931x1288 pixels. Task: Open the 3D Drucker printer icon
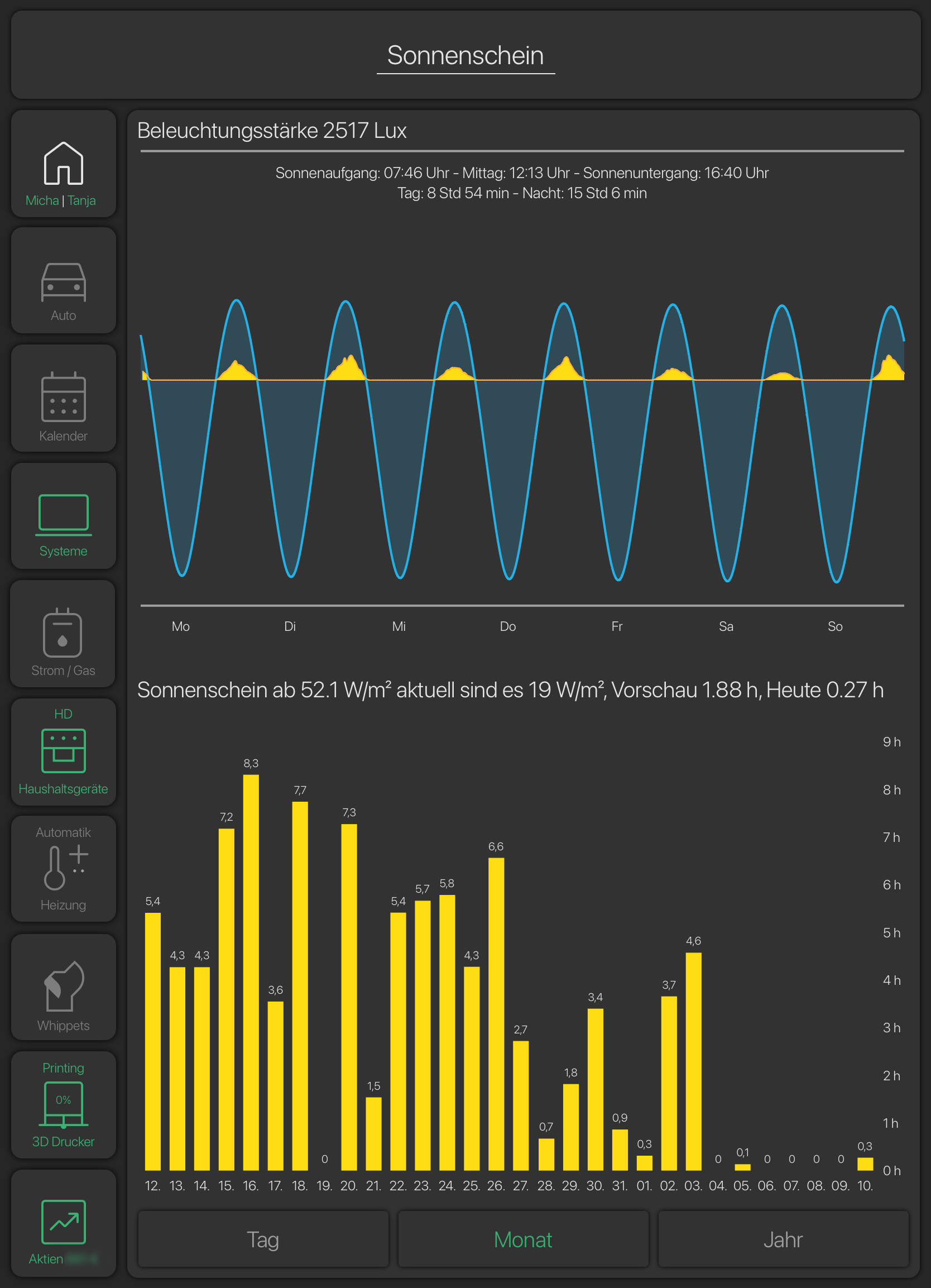coord(63,1104)
